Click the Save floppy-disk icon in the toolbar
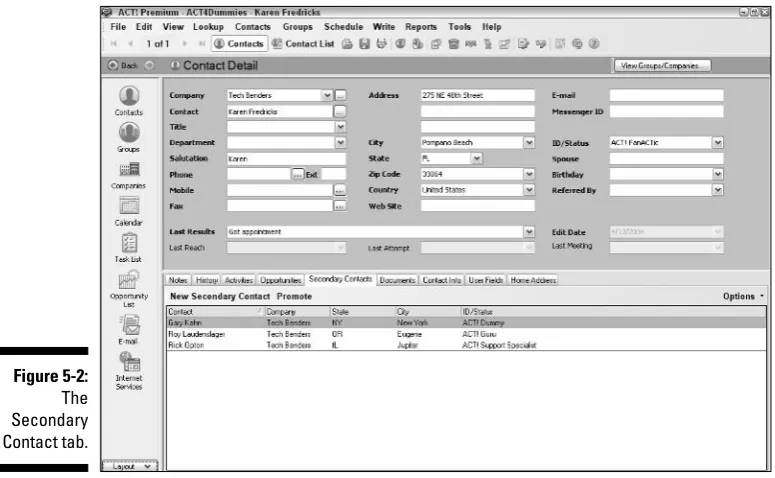775x478 pixels. [364, 44]
